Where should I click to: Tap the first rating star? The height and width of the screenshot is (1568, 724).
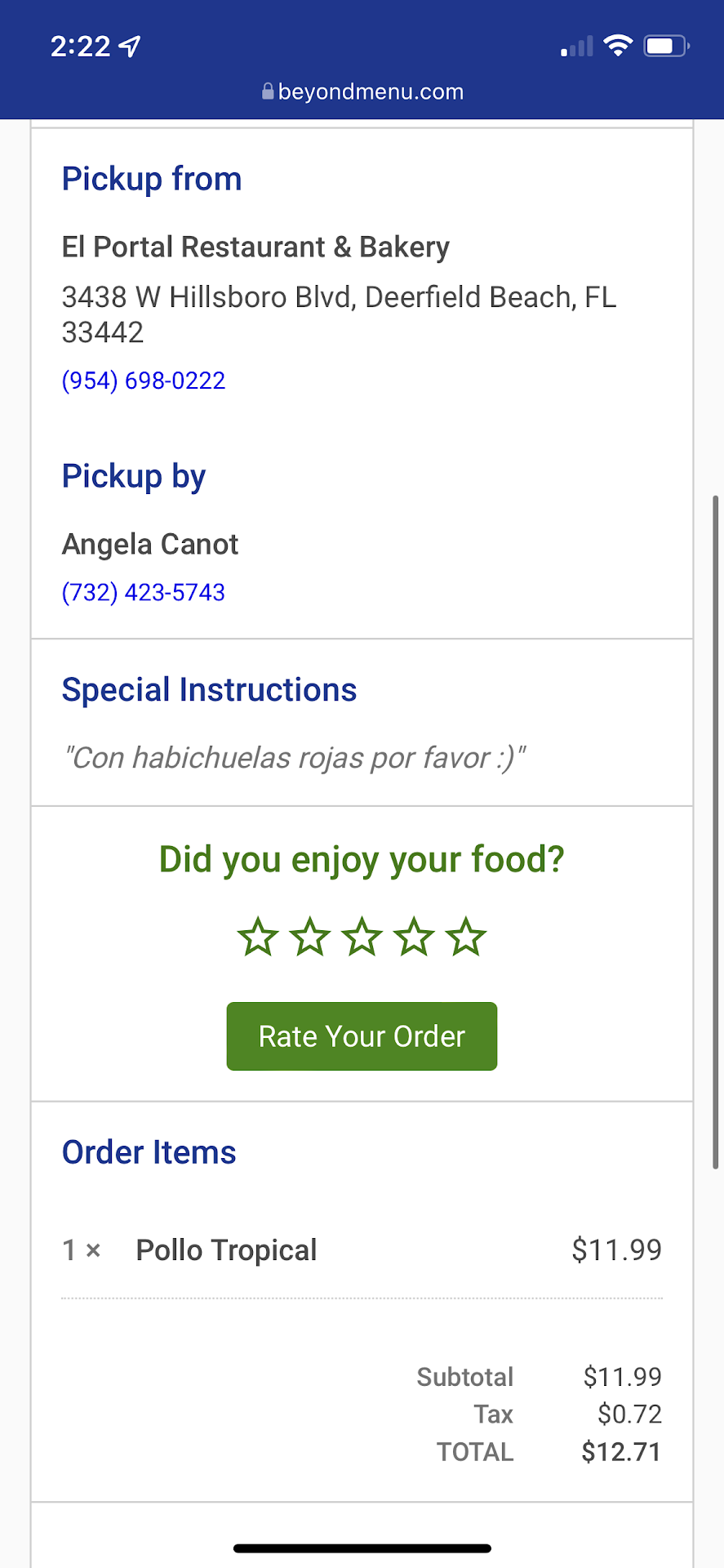[258, 937]
